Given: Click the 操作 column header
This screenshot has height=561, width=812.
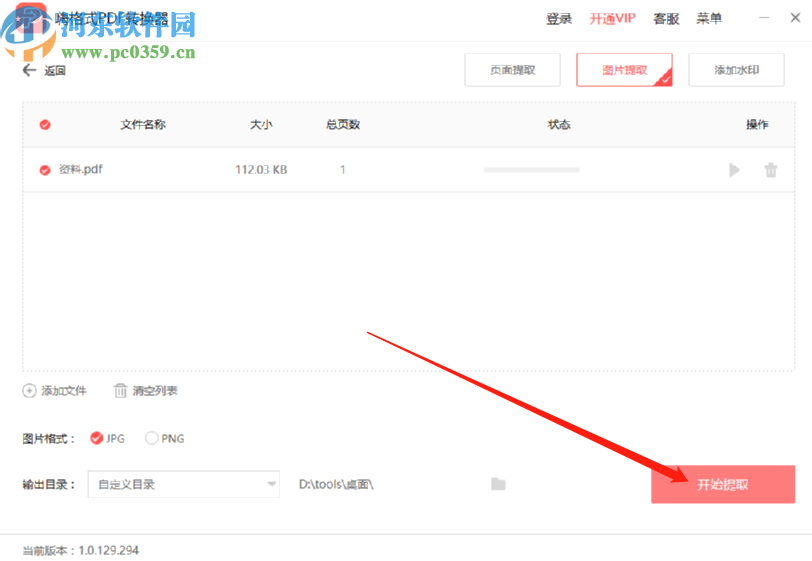Looking at the screenshot, I should click(x=757, y=125).
